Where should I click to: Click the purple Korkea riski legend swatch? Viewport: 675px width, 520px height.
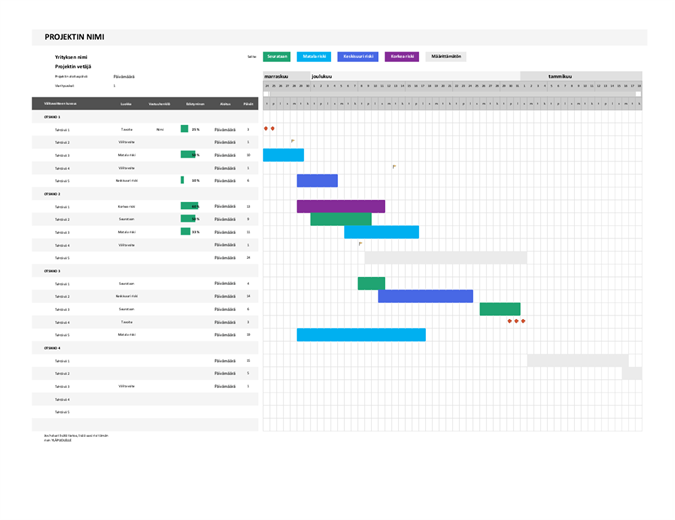click(x=402, y=56)
